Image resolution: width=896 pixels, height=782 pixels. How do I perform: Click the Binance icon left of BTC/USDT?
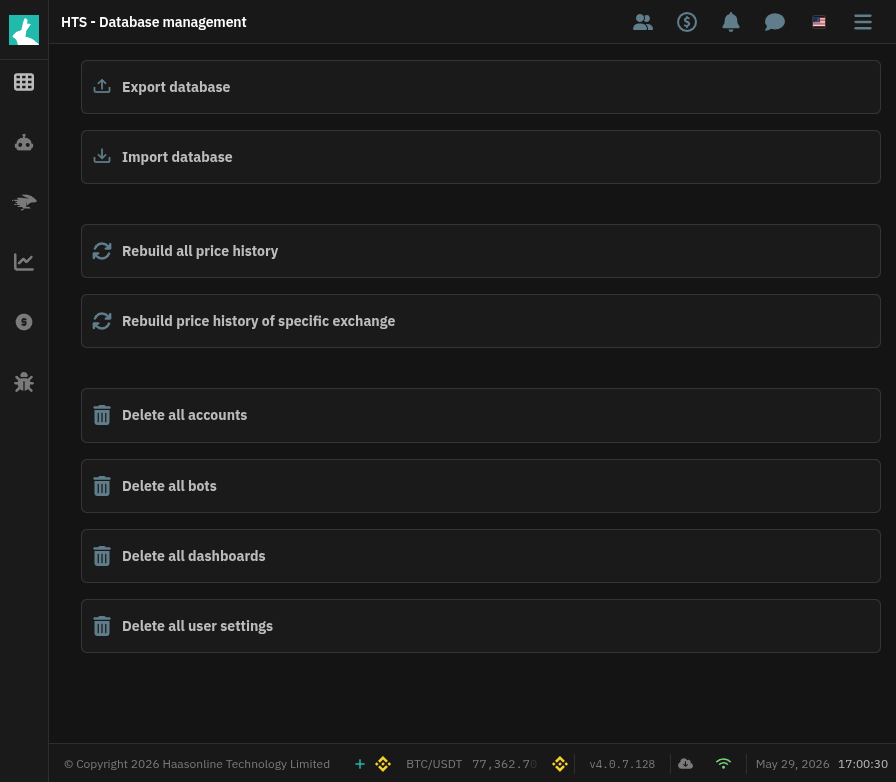(x=383, y=764)
